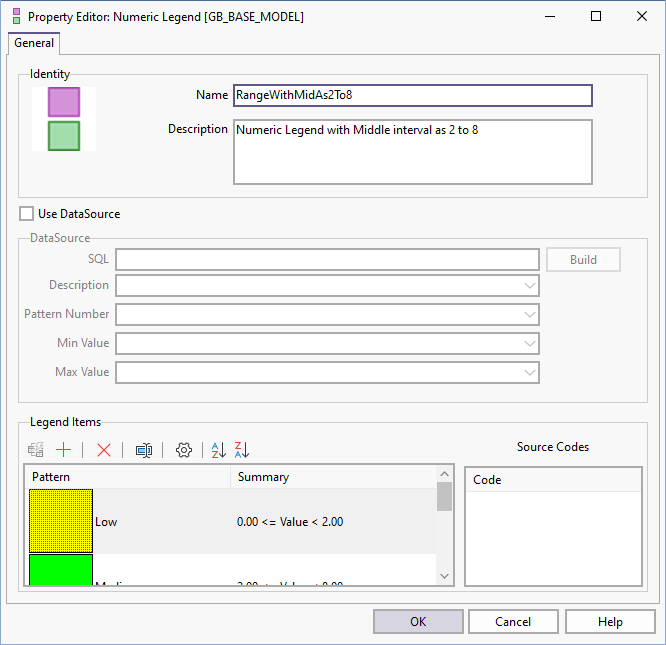
Task: Click the OK button
Action: [x=418, y=622]
